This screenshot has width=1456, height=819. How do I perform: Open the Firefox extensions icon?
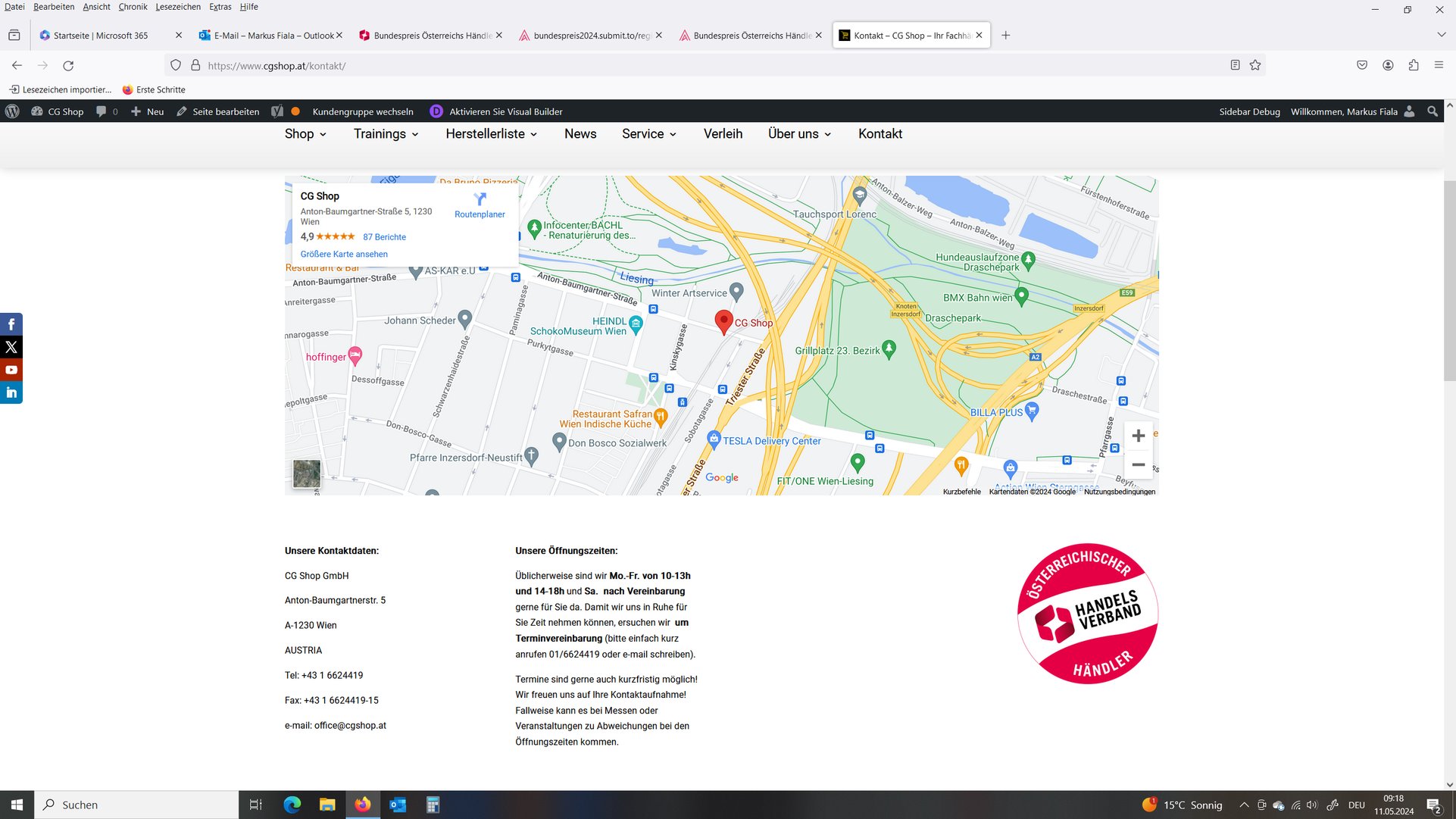[x=1414, y=65]
